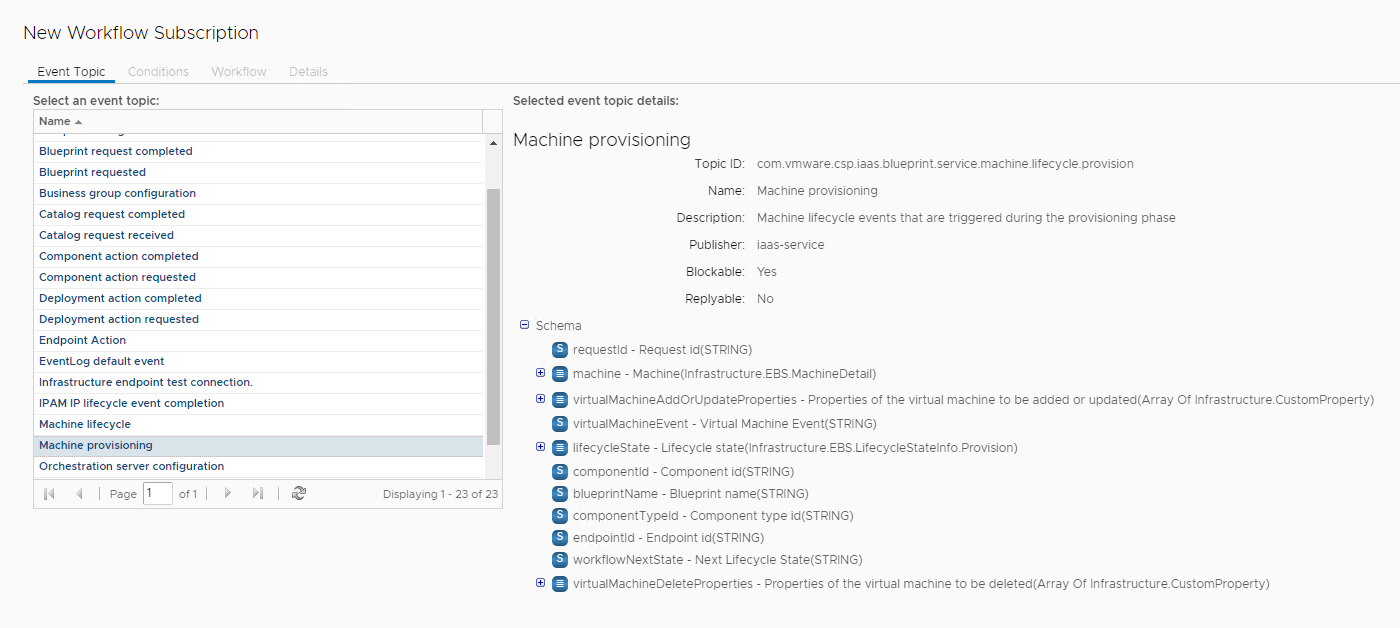
Task: Click the next-page arrow icon
Action: (228, 493)
